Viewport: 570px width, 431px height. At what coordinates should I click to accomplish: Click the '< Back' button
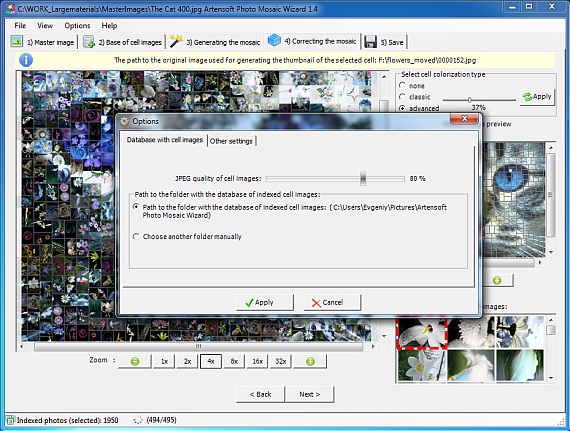click(x=260, y=394)
